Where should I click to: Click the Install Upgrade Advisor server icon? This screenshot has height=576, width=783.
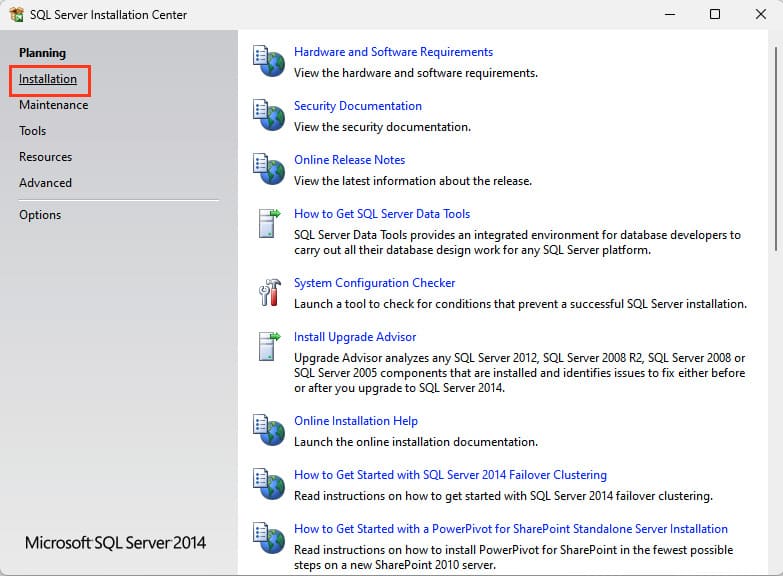coord(268,347)
